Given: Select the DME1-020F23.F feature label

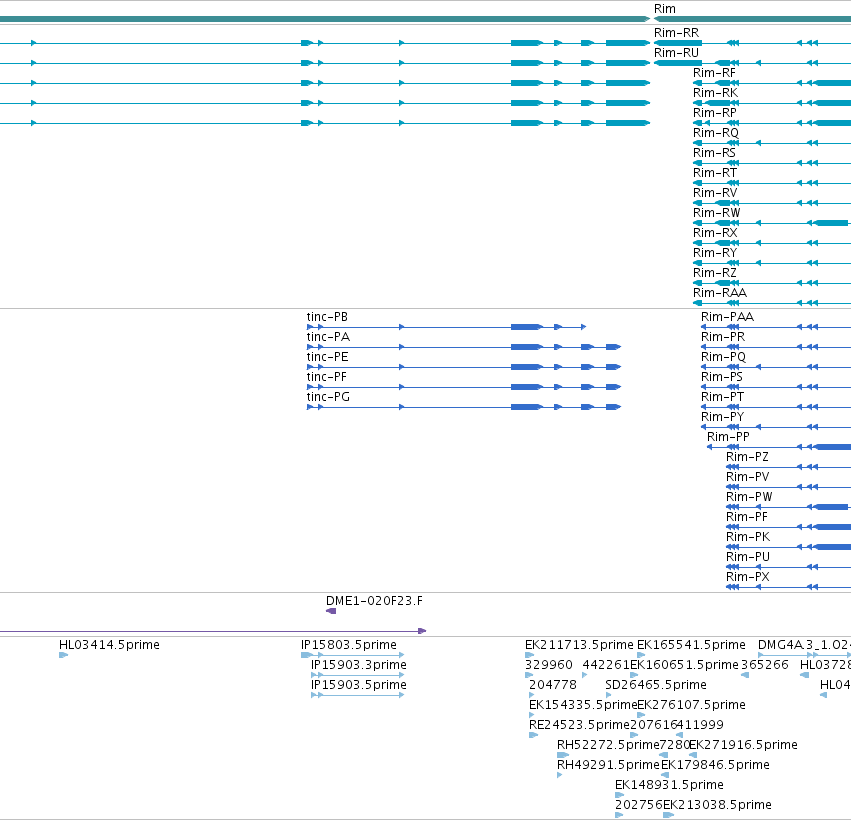Looking at the screenshot, I should tap(374, 601).
